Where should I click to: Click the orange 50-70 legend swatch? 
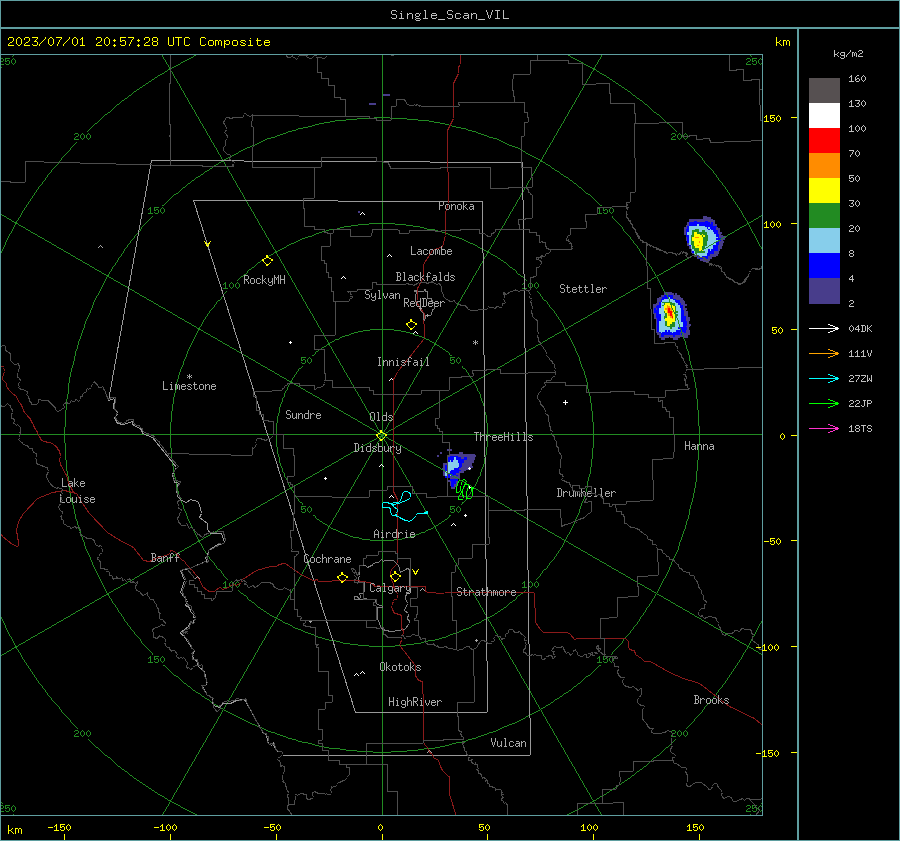click(824, 166)
